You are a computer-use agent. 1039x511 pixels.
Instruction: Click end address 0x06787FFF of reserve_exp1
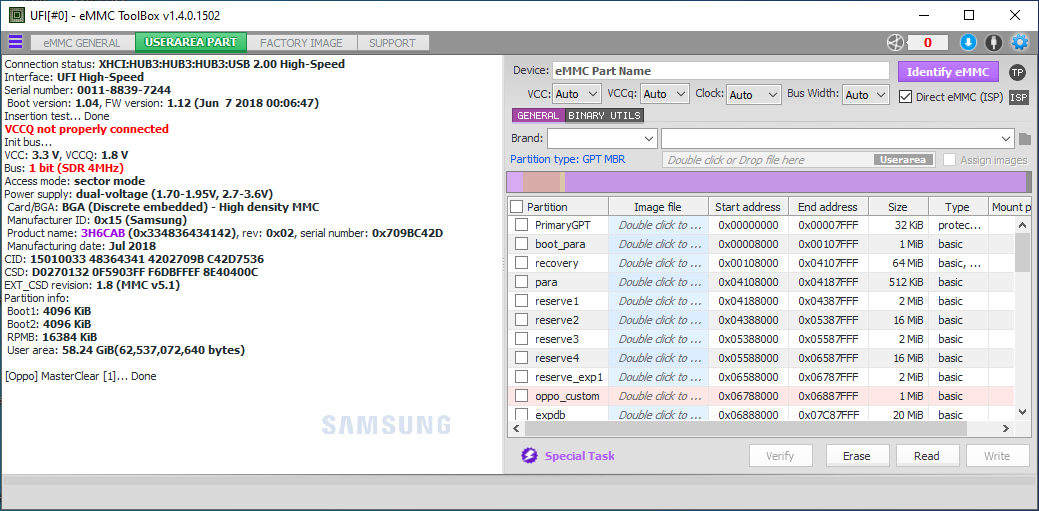(828, 378)
